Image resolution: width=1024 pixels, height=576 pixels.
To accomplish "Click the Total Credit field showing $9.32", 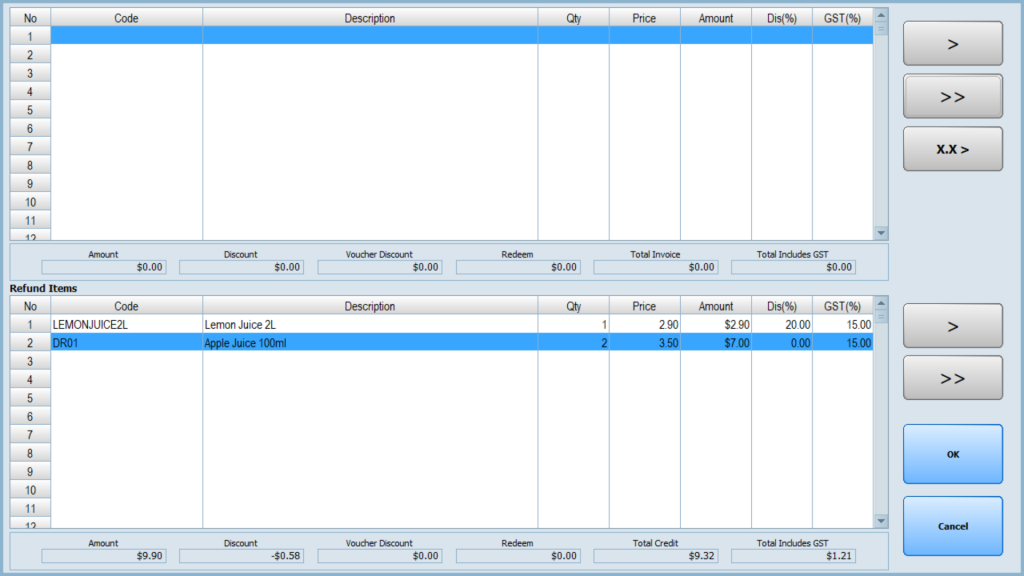I will 656,555.
